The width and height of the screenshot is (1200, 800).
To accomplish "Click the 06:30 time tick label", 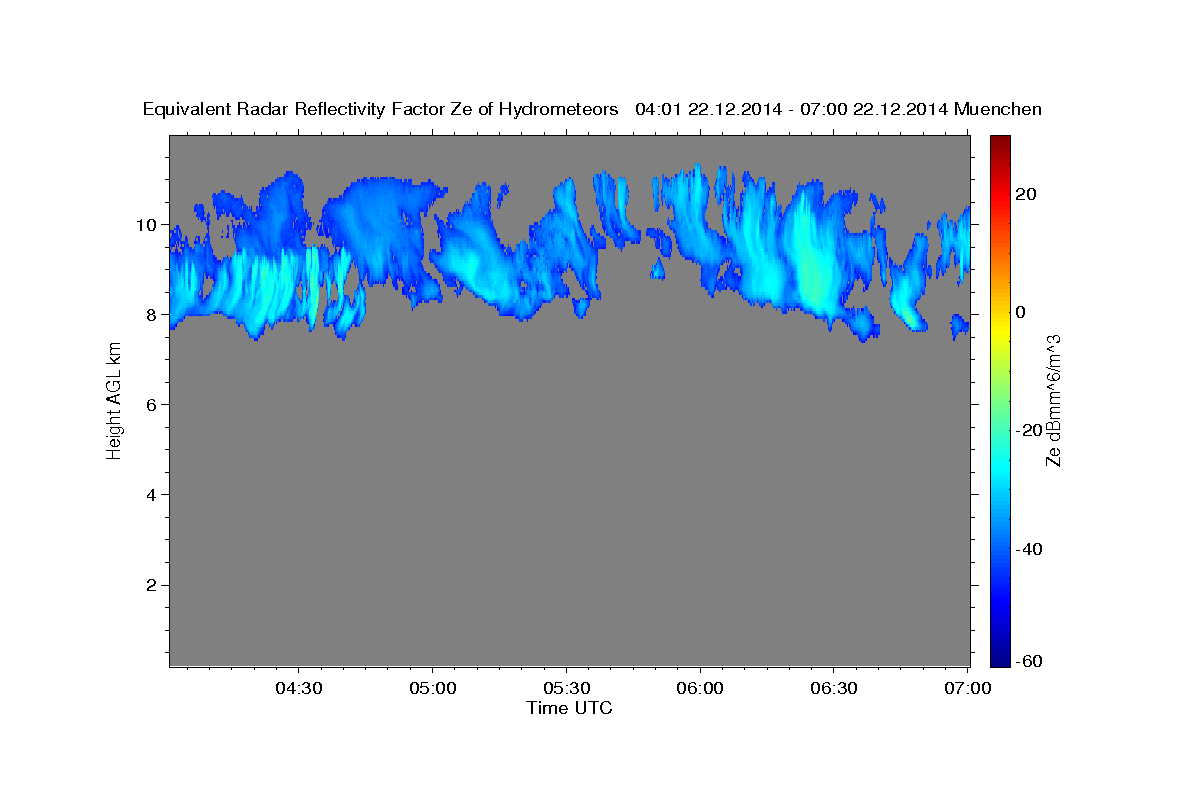I will point(834,689).
